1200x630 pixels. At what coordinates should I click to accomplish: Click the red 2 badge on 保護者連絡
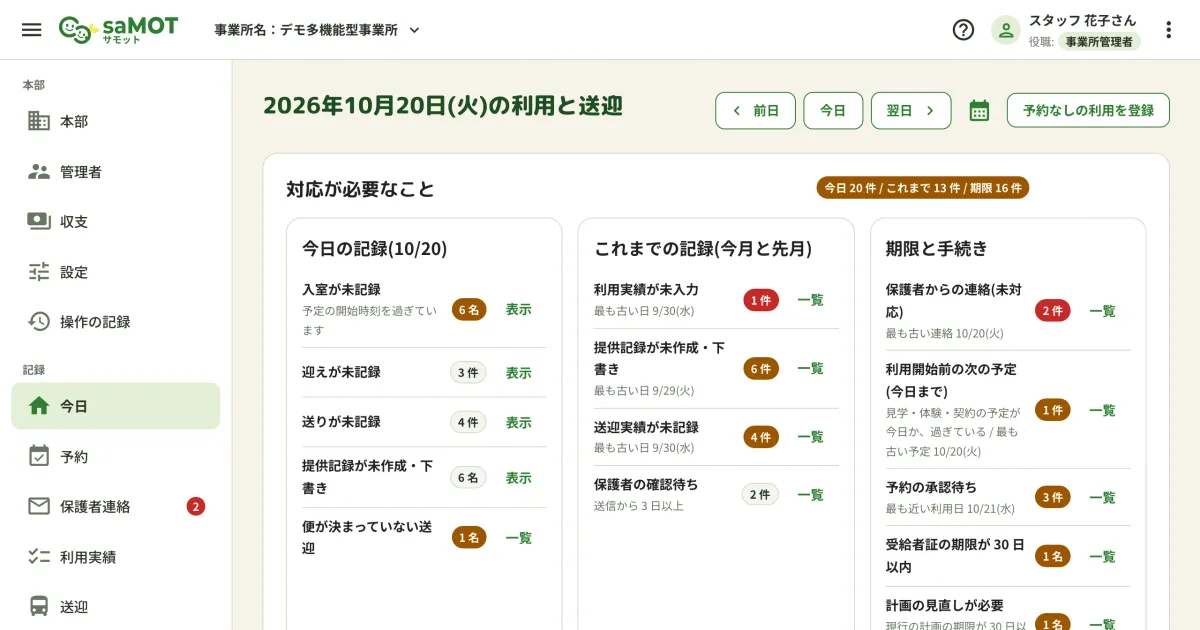(x=196, y=506)
